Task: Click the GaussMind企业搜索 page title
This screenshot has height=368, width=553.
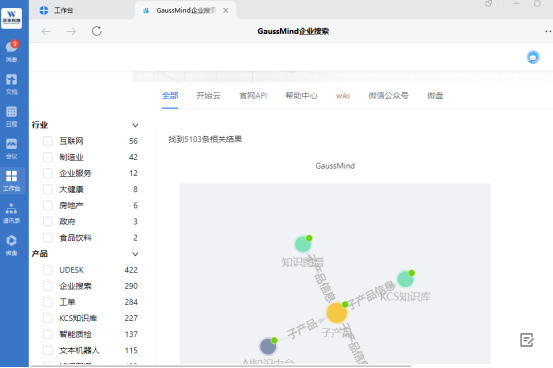Action: pyautogui.click(x=293, y=31)
